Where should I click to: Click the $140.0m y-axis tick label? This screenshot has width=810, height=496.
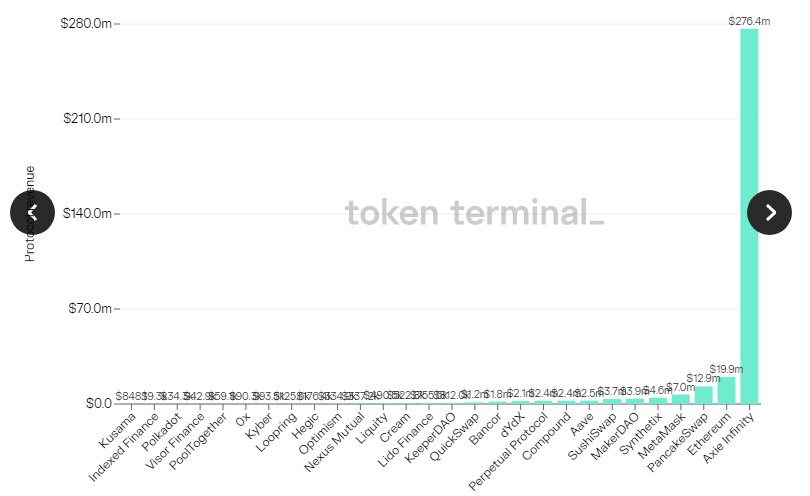coord(87,213)
